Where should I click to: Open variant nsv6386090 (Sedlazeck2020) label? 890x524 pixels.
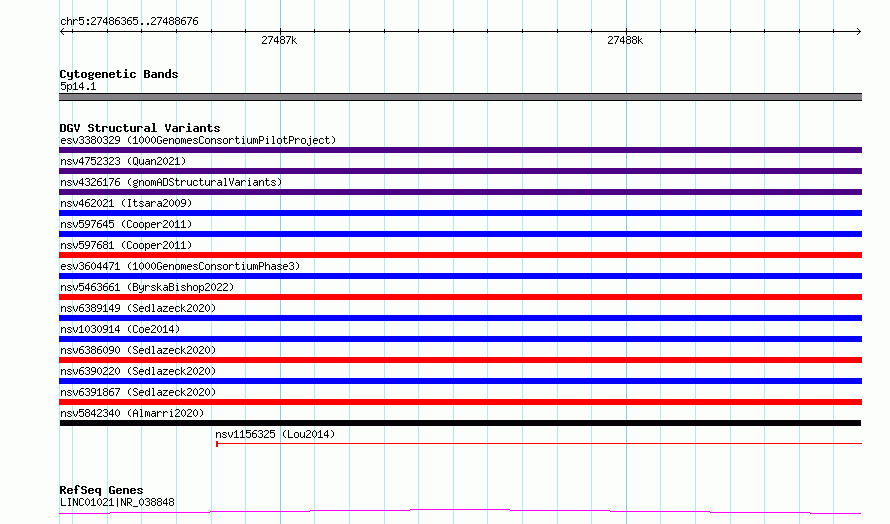138,350
